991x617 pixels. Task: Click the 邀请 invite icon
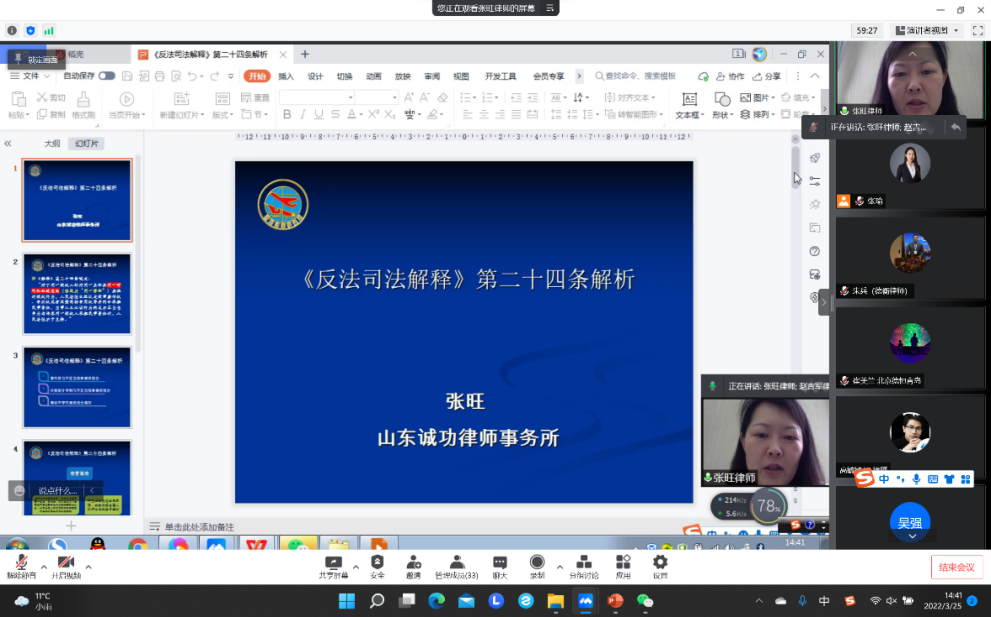[x=413, y=563]
